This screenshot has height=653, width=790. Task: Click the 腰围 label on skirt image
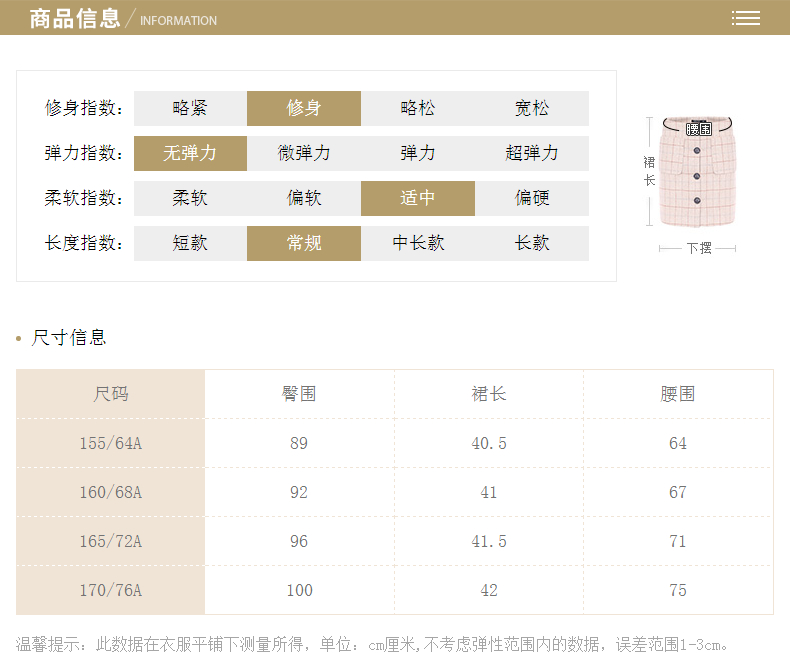pos(699,129)
